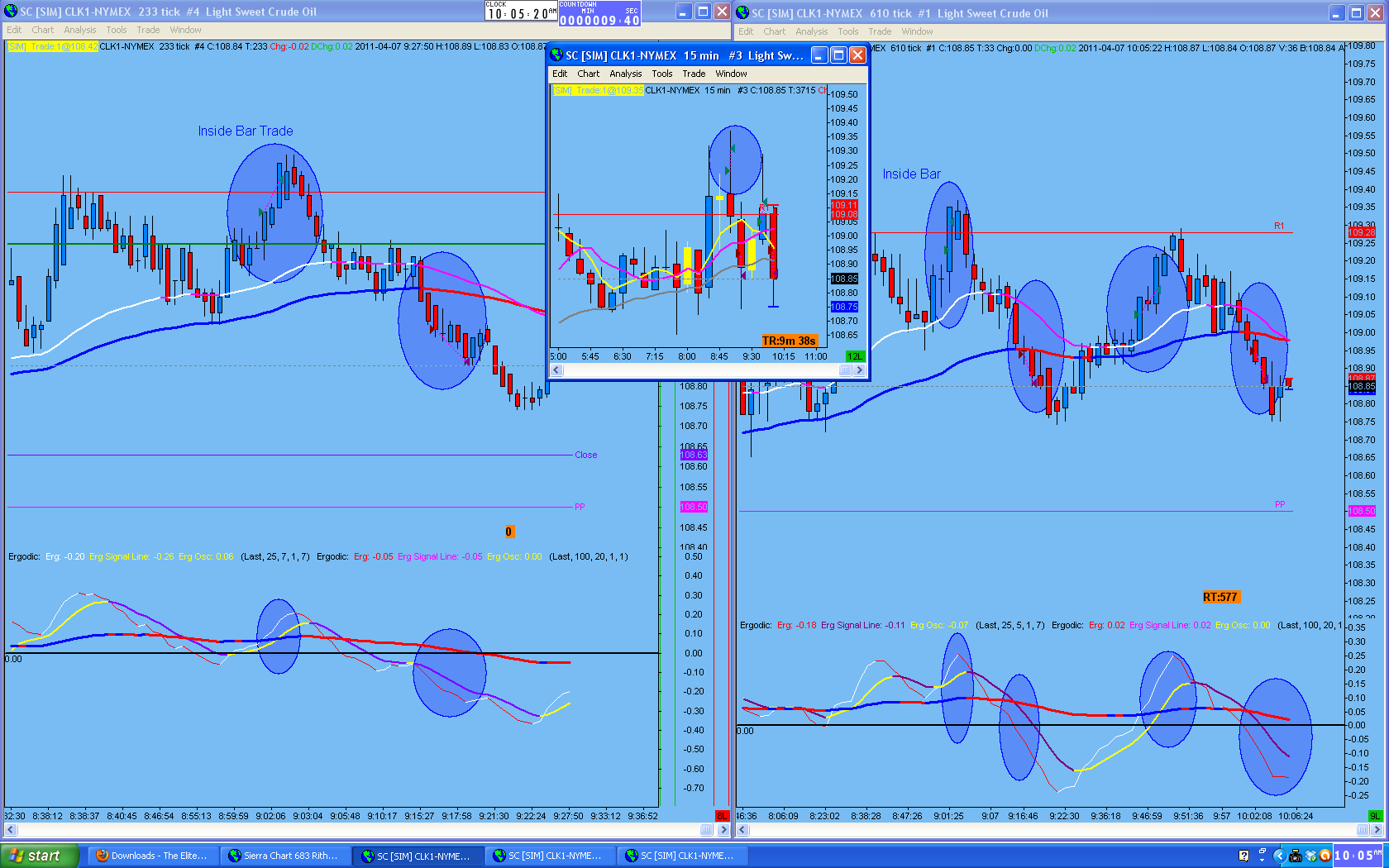This screenshot has height=868, width=1389.
Task: Click right scroll arrow in 610 tick chart
Action: 1377,829
